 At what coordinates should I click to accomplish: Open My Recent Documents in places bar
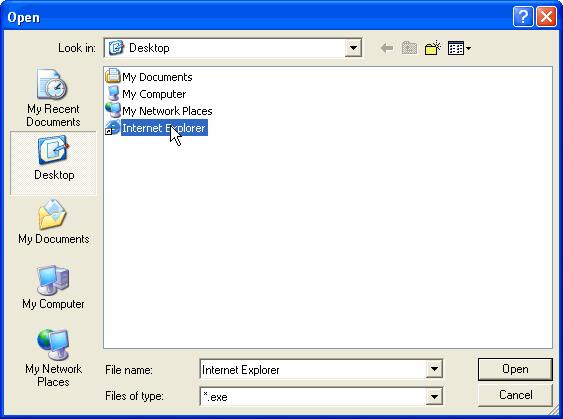tap(53, 98)
